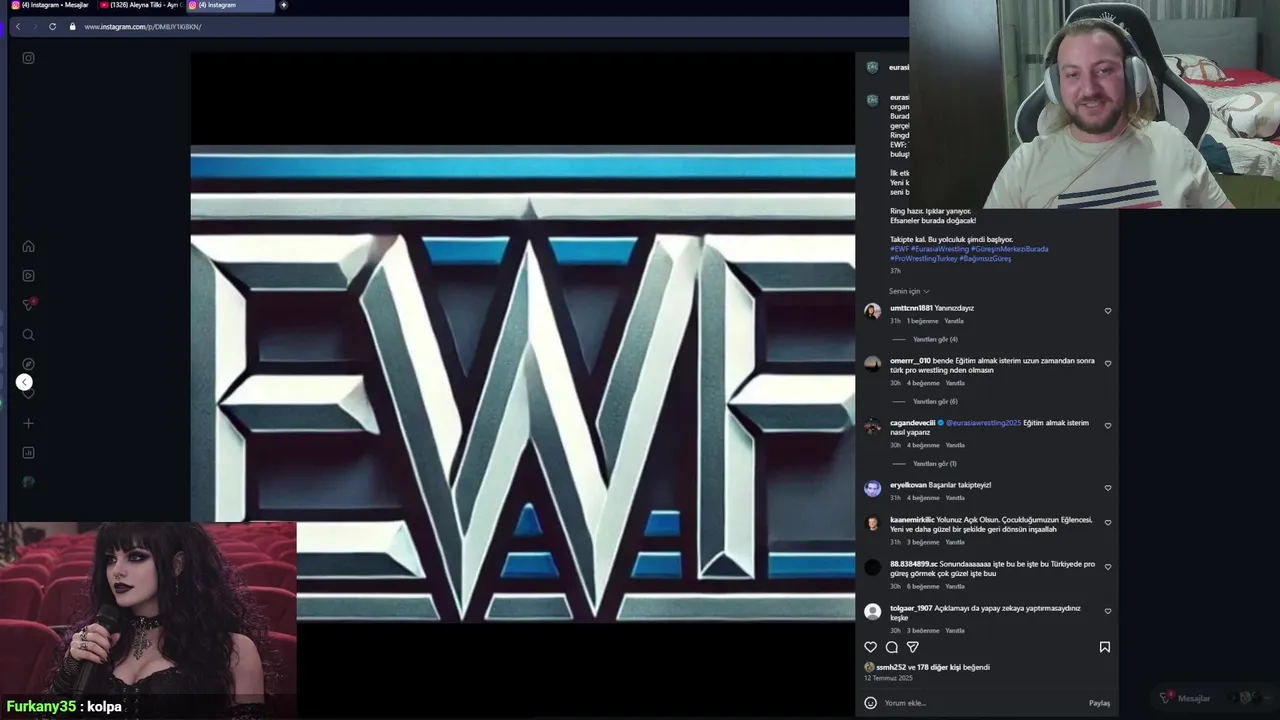Viewport: 1280px width, 720px height.
Task: Like 88.8384899.sc's comment
Action: (x=1107, y=567)
